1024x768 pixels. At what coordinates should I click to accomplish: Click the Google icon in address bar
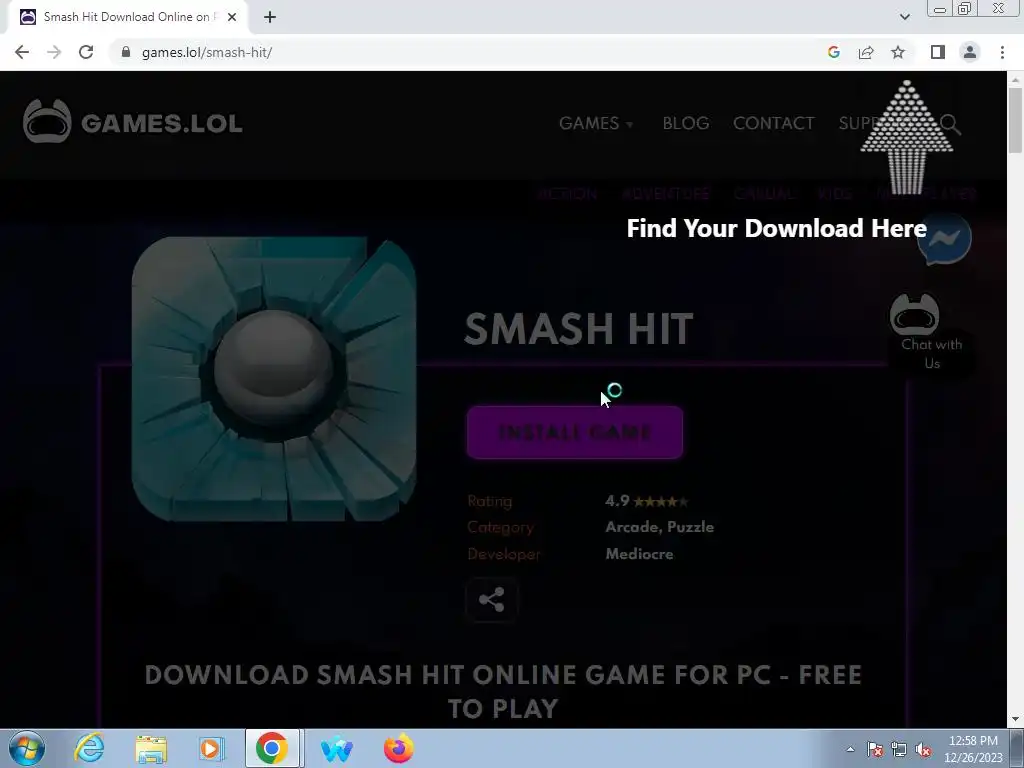tap(833, 52)
